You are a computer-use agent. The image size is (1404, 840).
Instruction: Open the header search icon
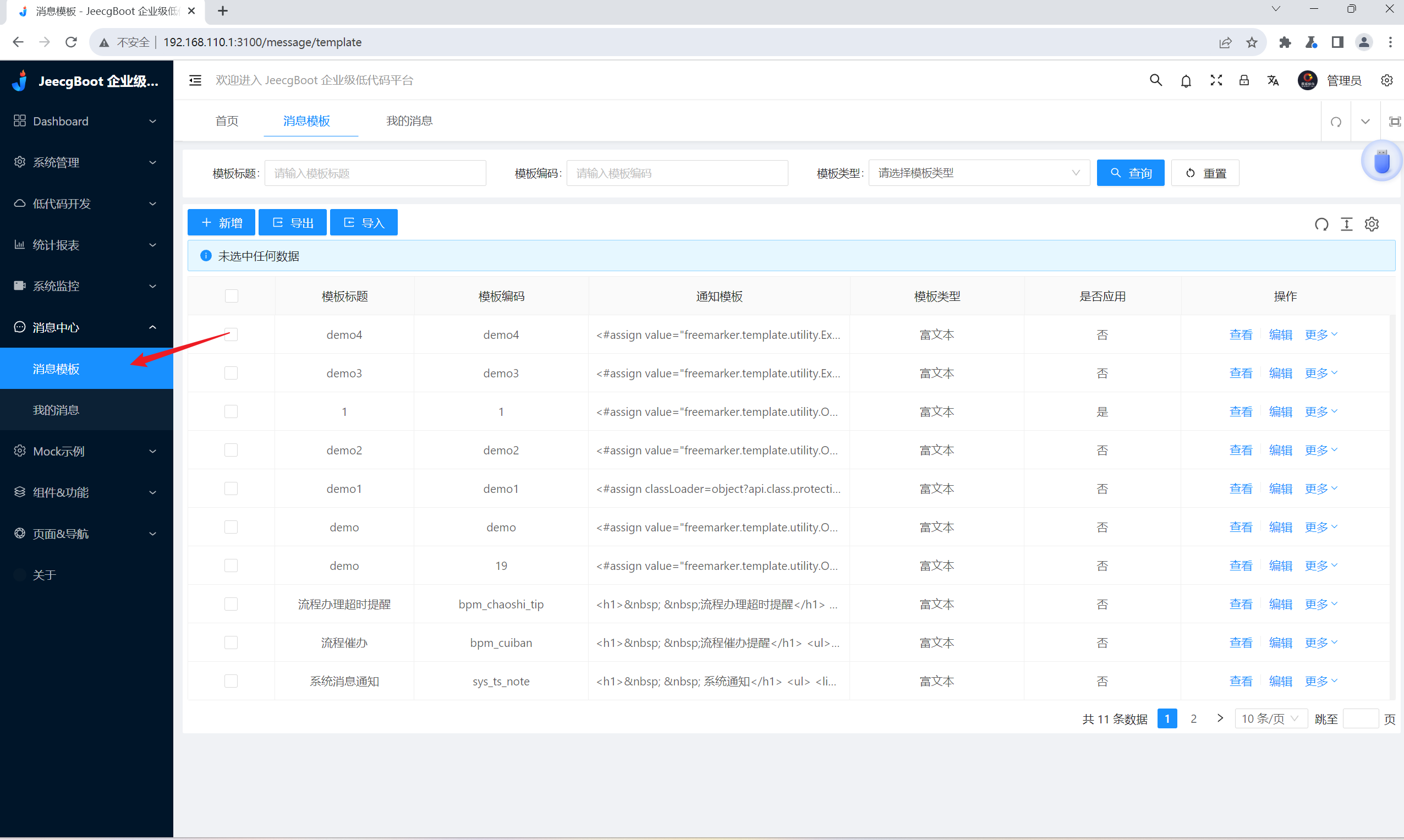pos(1155,80)
